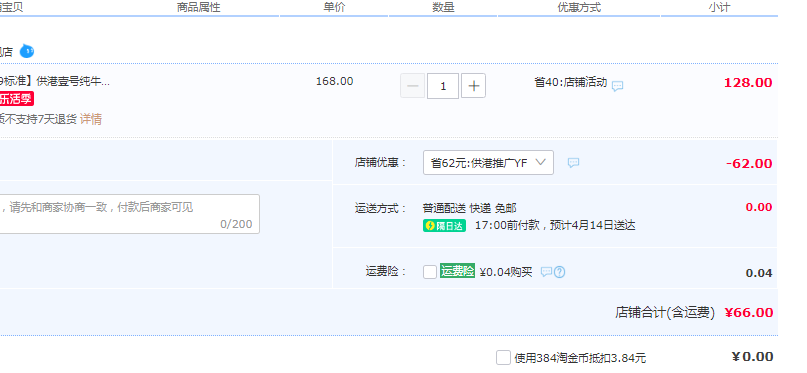Click comment icon next to ¥0.04购买
Viewport: 807px width, 373px height.
(547, 272)
